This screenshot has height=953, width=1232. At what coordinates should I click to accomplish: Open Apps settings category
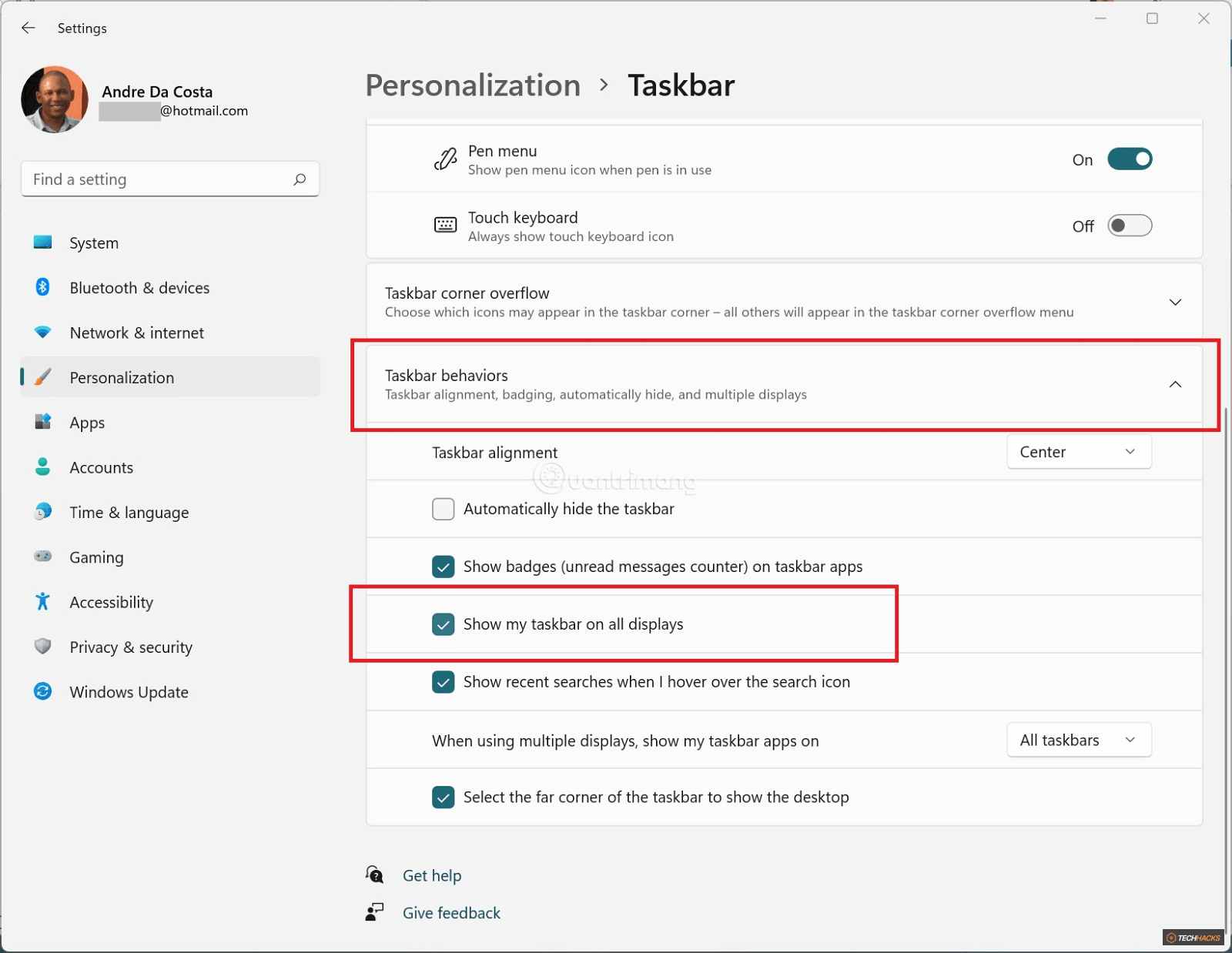pos(170,422)
